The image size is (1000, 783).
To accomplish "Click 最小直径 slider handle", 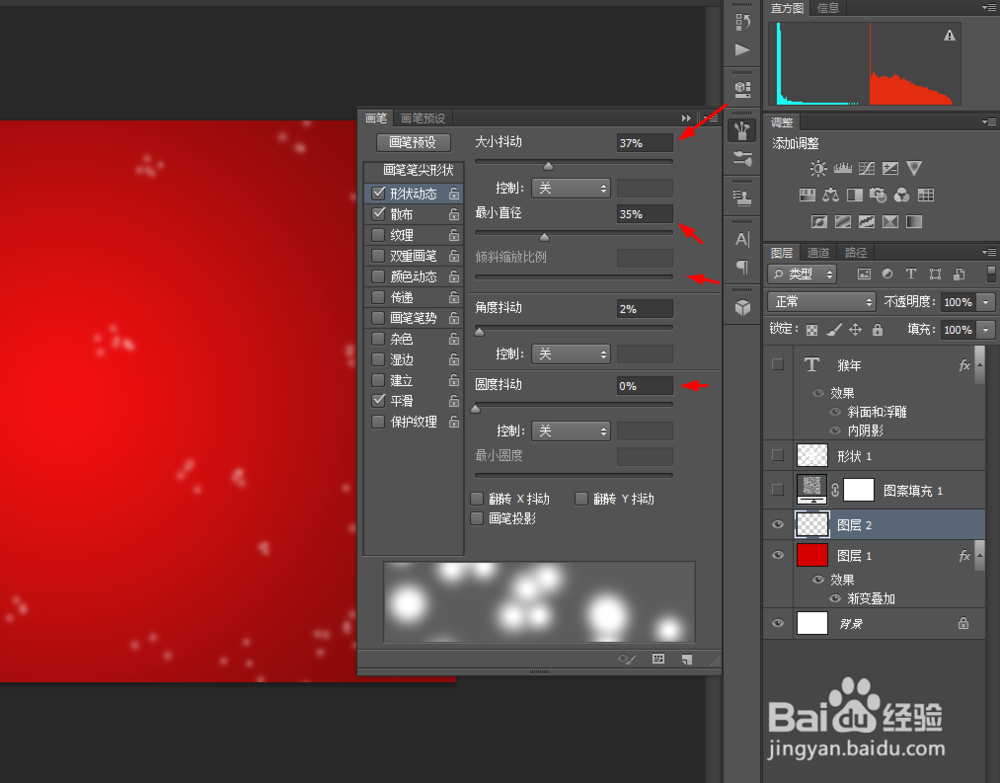I will coord(544,237).
